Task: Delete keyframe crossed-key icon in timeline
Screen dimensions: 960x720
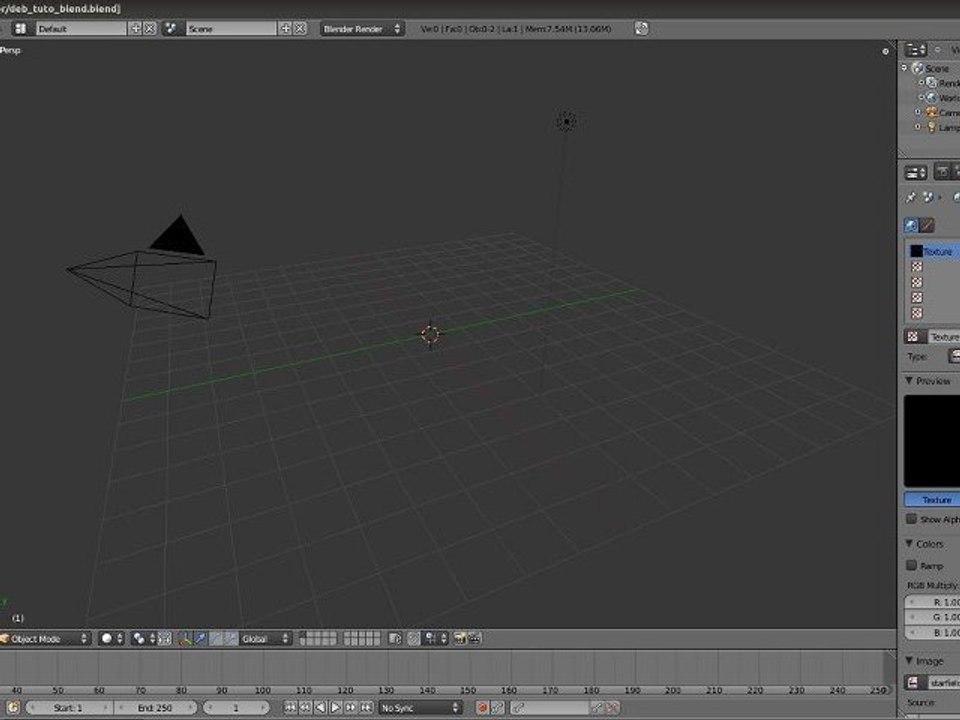Action: (612, 708)
